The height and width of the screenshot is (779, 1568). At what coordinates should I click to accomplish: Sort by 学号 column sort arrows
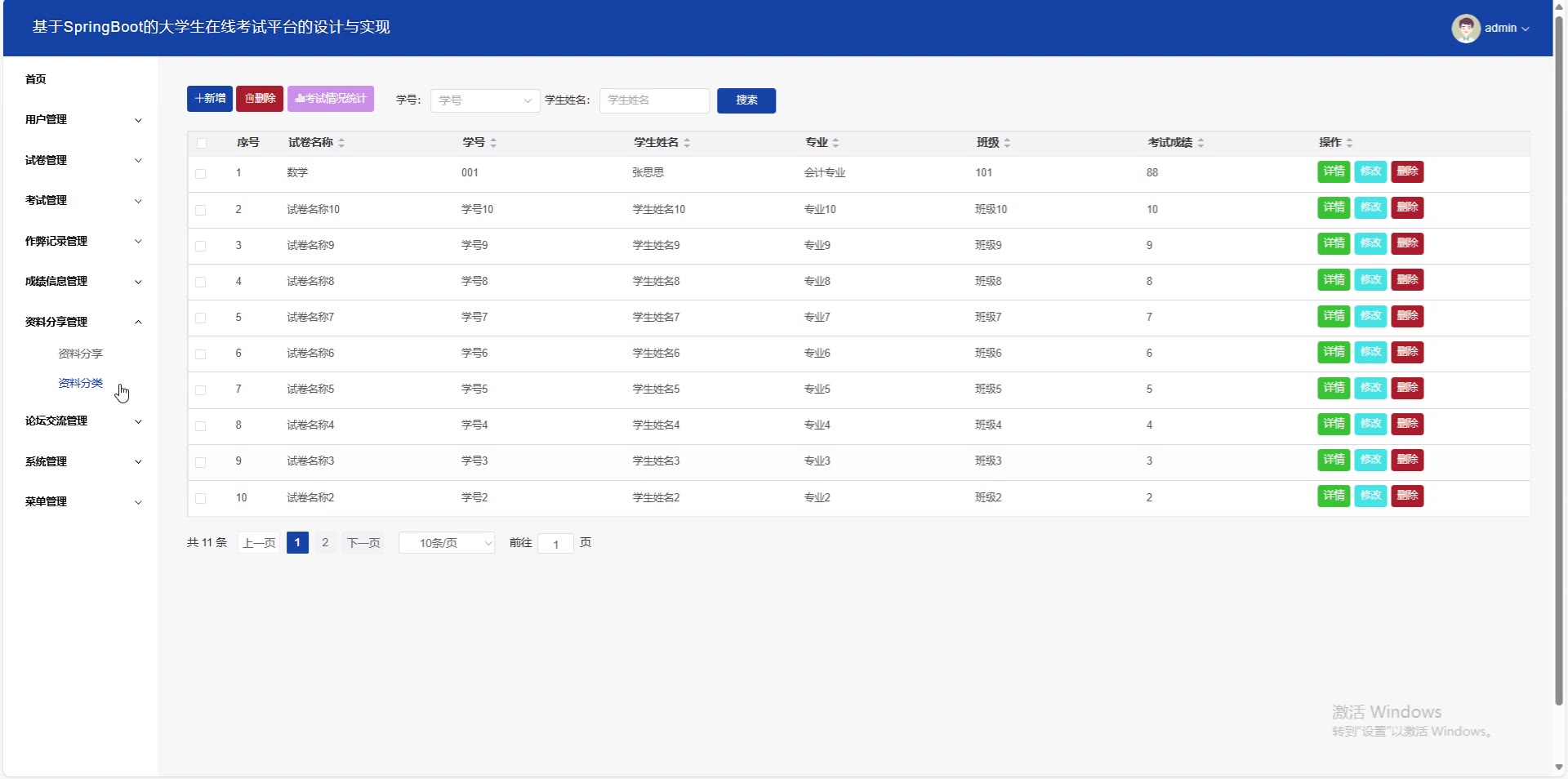(x=493, y=143)
